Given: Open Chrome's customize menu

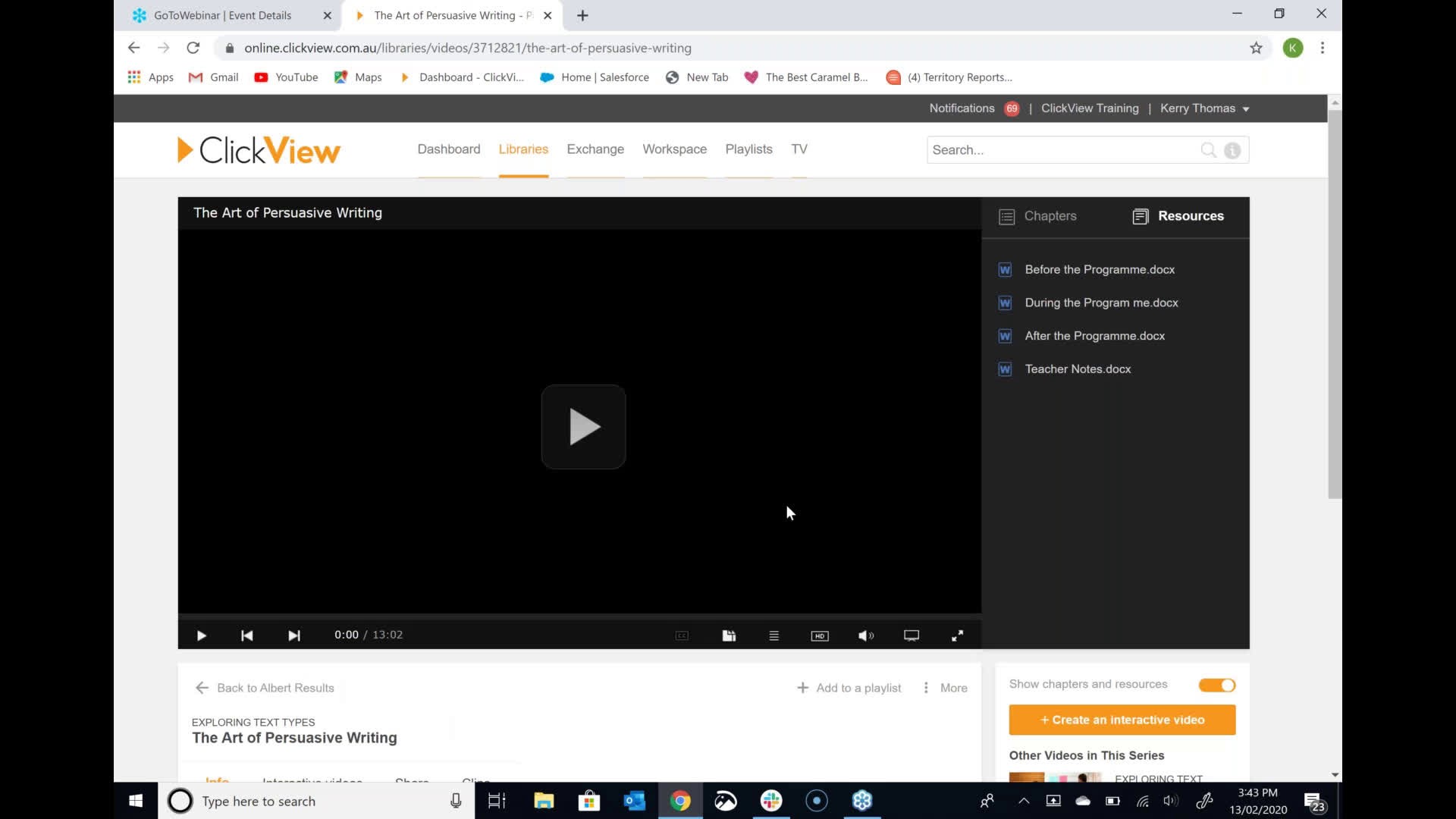Looking at the screenshot, I should [x=1323, y=48].
